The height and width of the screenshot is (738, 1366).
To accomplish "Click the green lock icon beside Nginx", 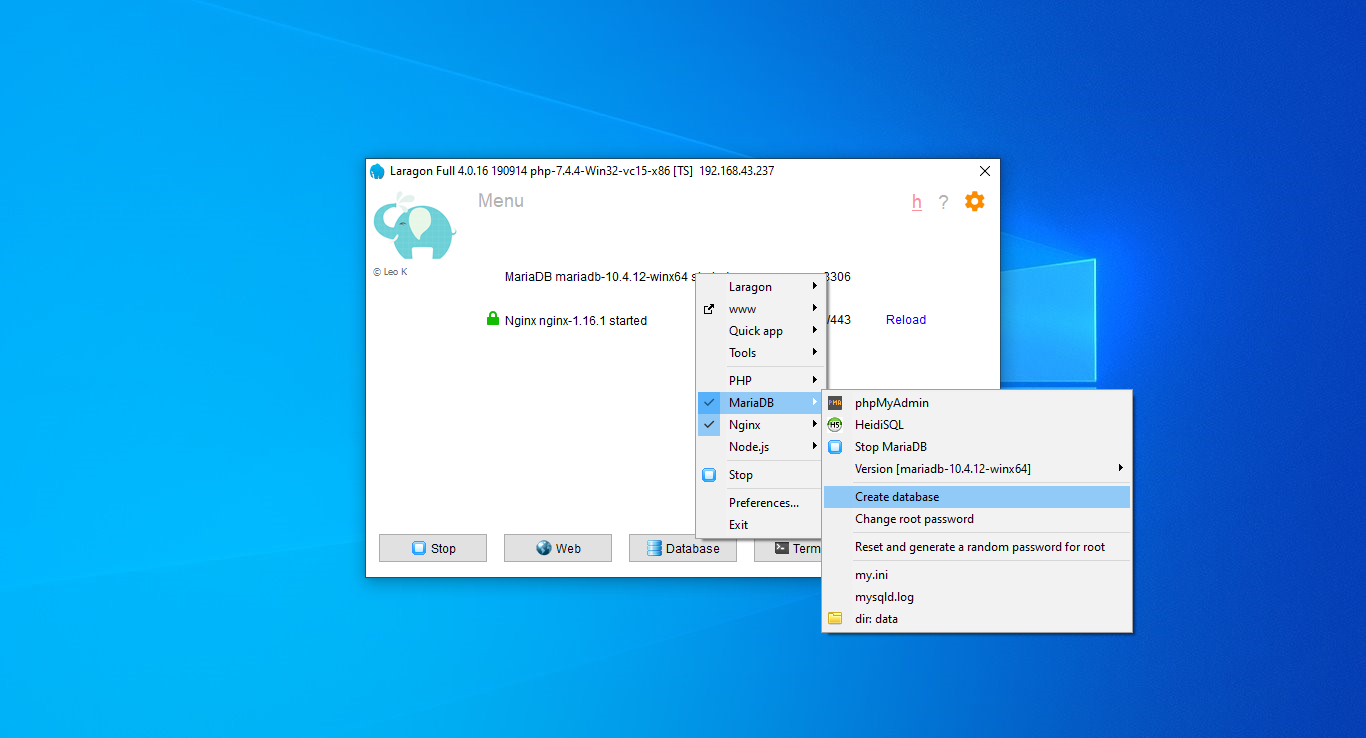I will [492, 319].
